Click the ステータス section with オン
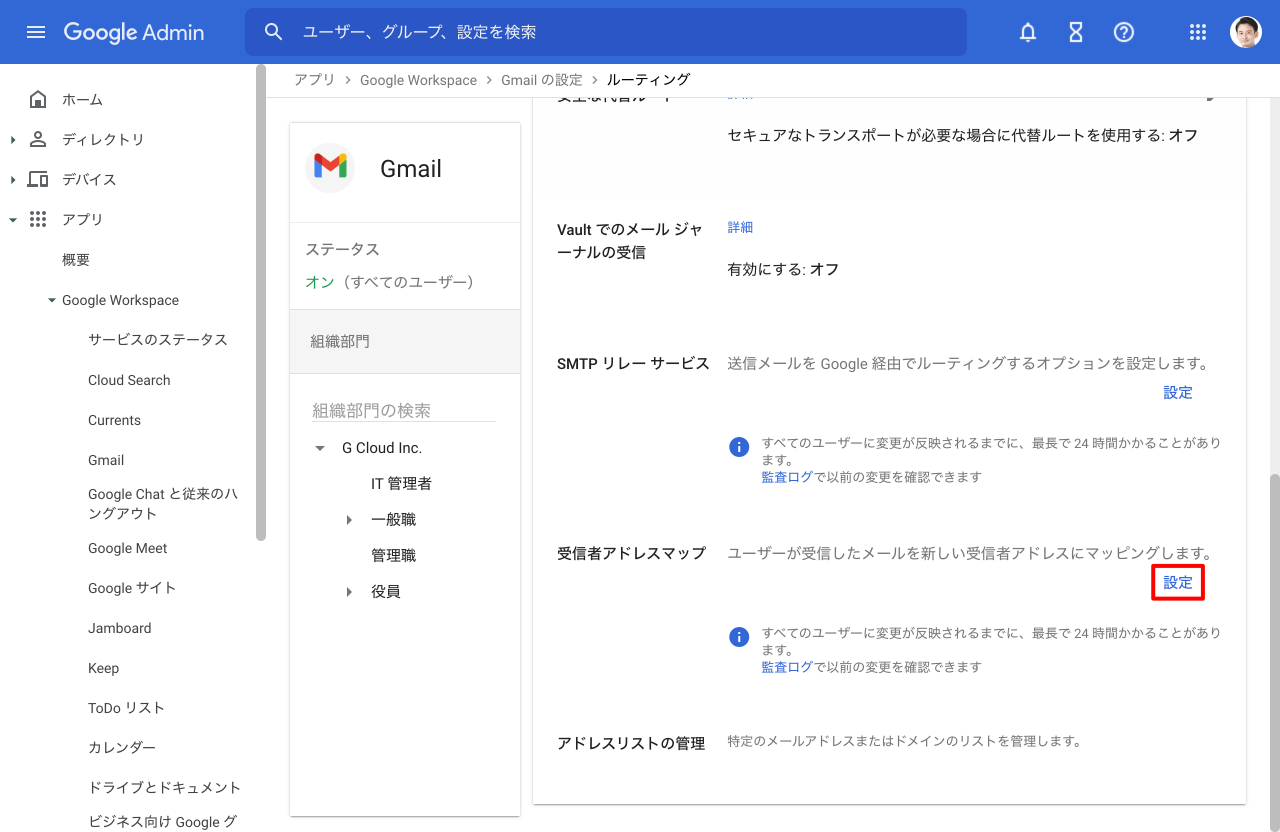Screen dimensions: 1280x832 click(x=405, y=265)
